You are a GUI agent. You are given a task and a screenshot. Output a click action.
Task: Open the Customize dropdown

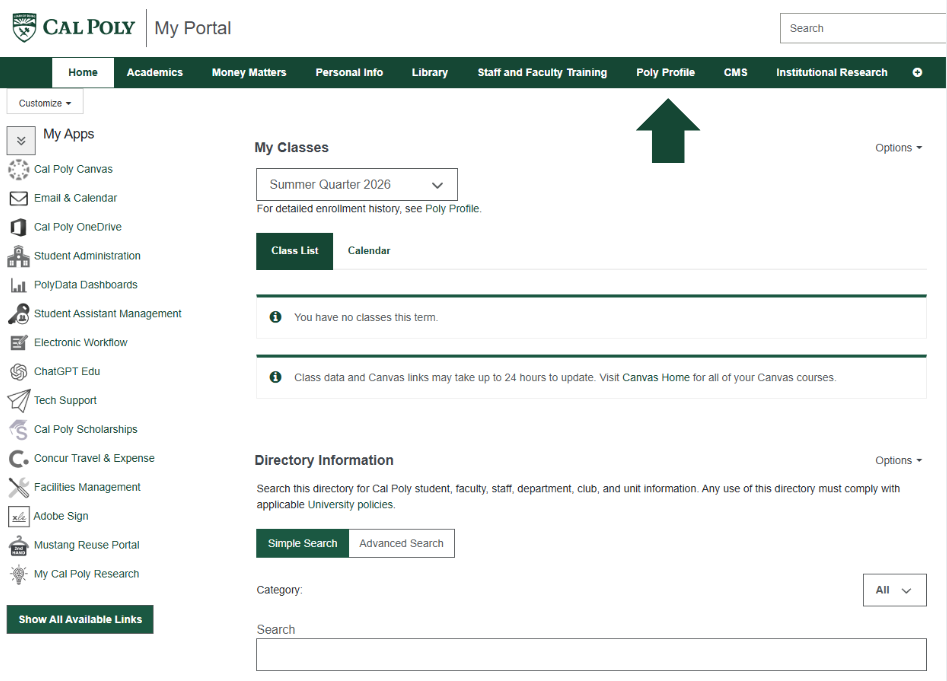coord(45,103)
